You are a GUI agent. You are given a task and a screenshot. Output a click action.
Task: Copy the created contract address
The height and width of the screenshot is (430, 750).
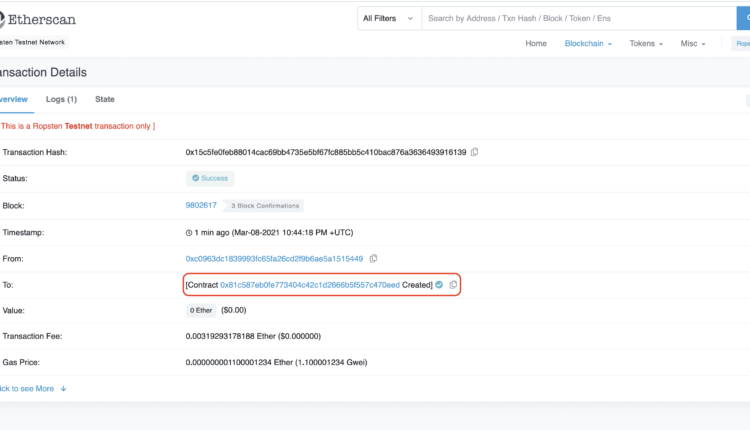click(453, 285)
